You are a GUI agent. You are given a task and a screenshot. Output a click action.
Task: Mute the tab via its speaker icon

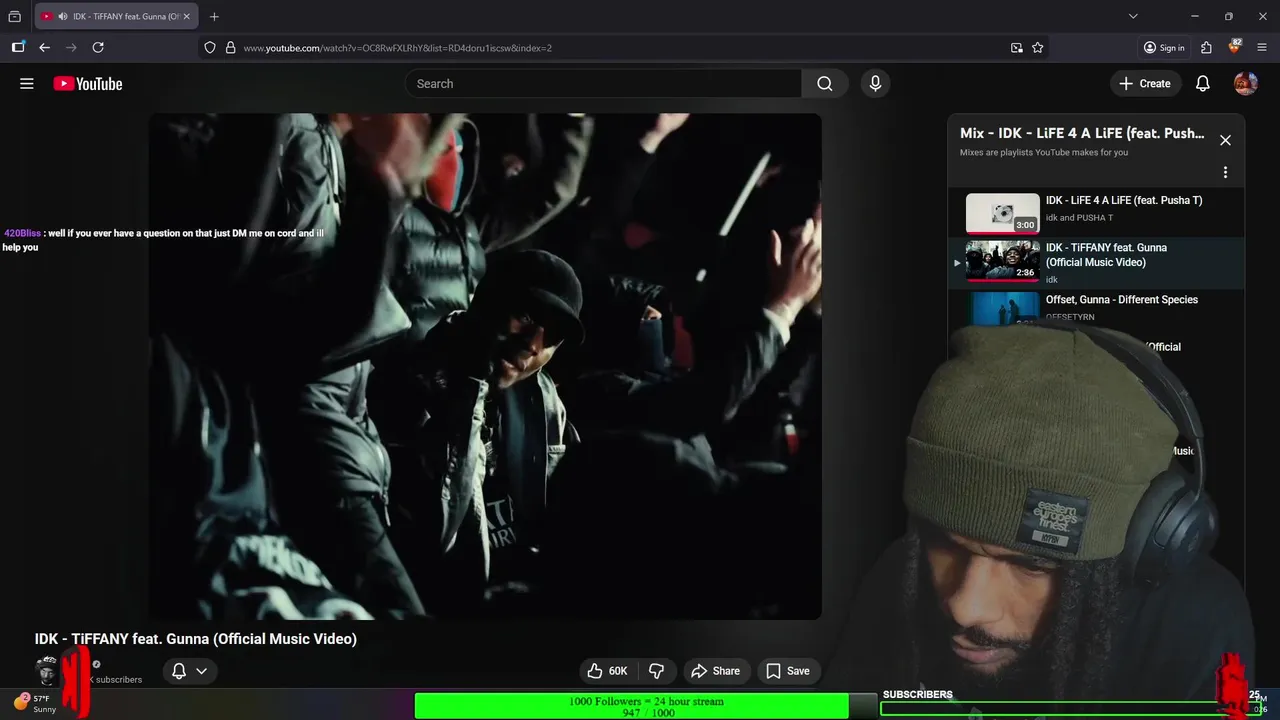[64, 17]
